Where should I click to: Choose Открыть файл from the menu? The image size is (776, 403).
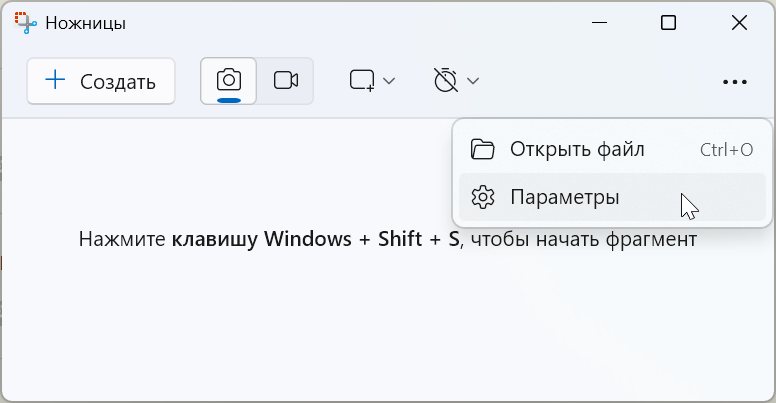tap(577, 150)
